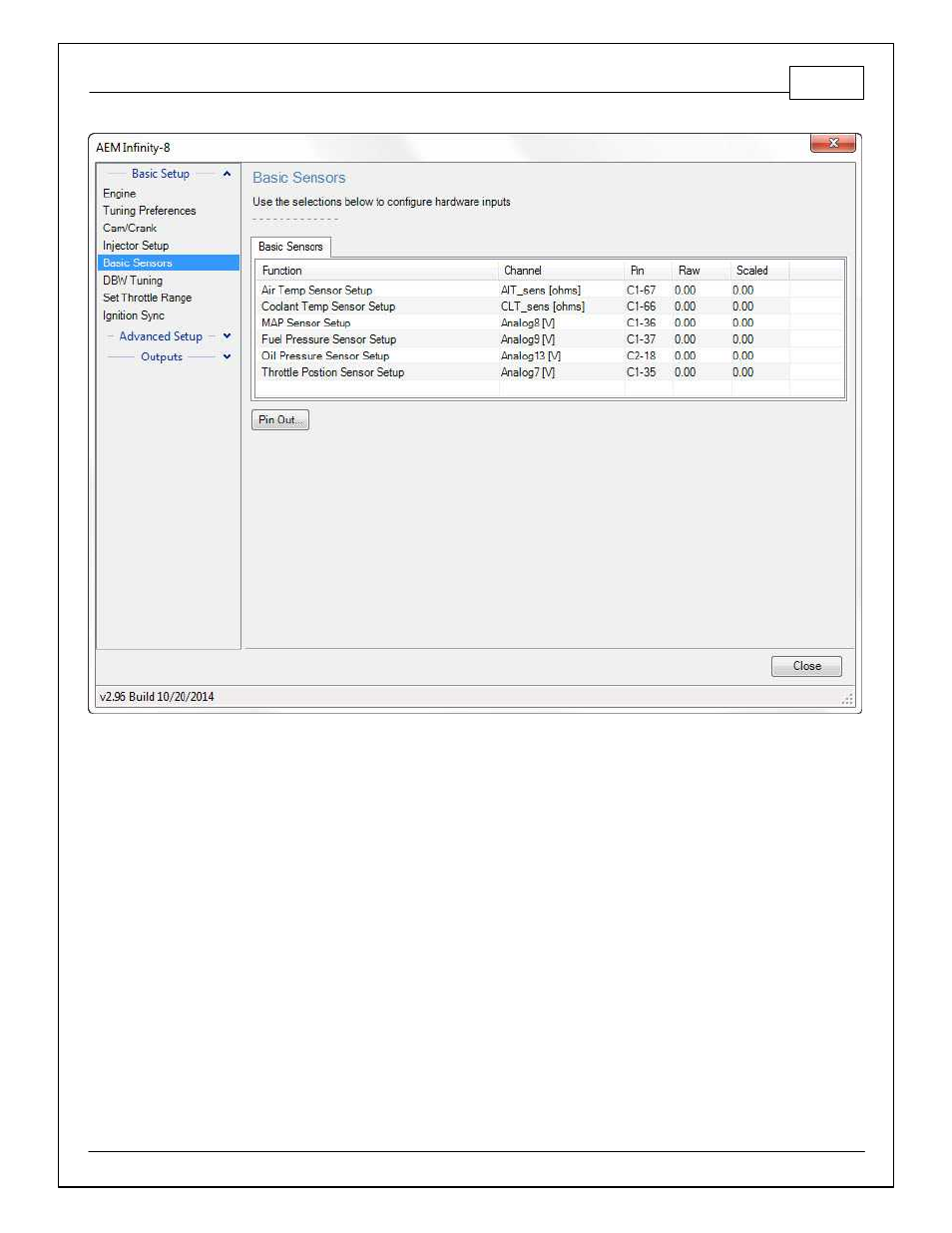Click the Close button
This screenshot has height=1233, width=952.
tap(806, 666)
